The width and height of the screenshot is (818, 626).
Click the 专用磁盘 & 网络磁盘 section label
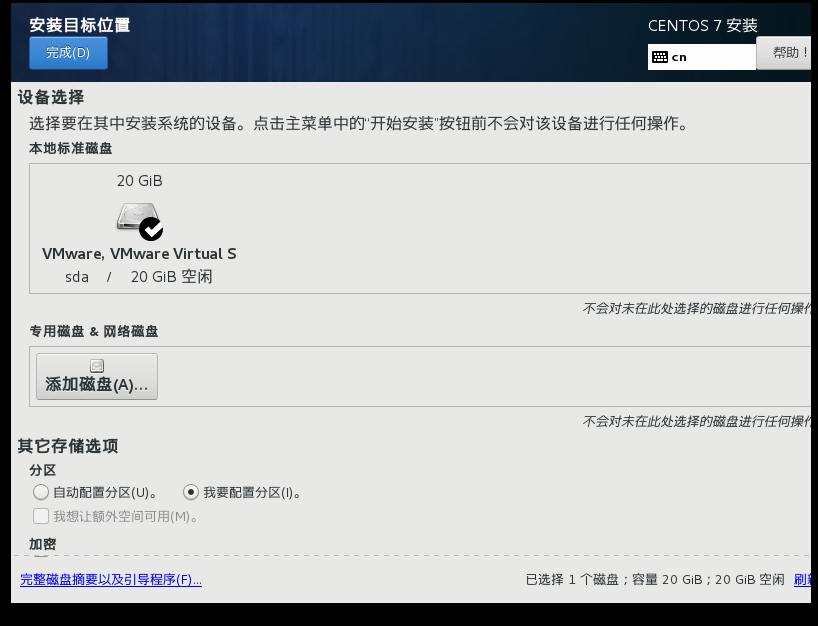pos(94,331)
